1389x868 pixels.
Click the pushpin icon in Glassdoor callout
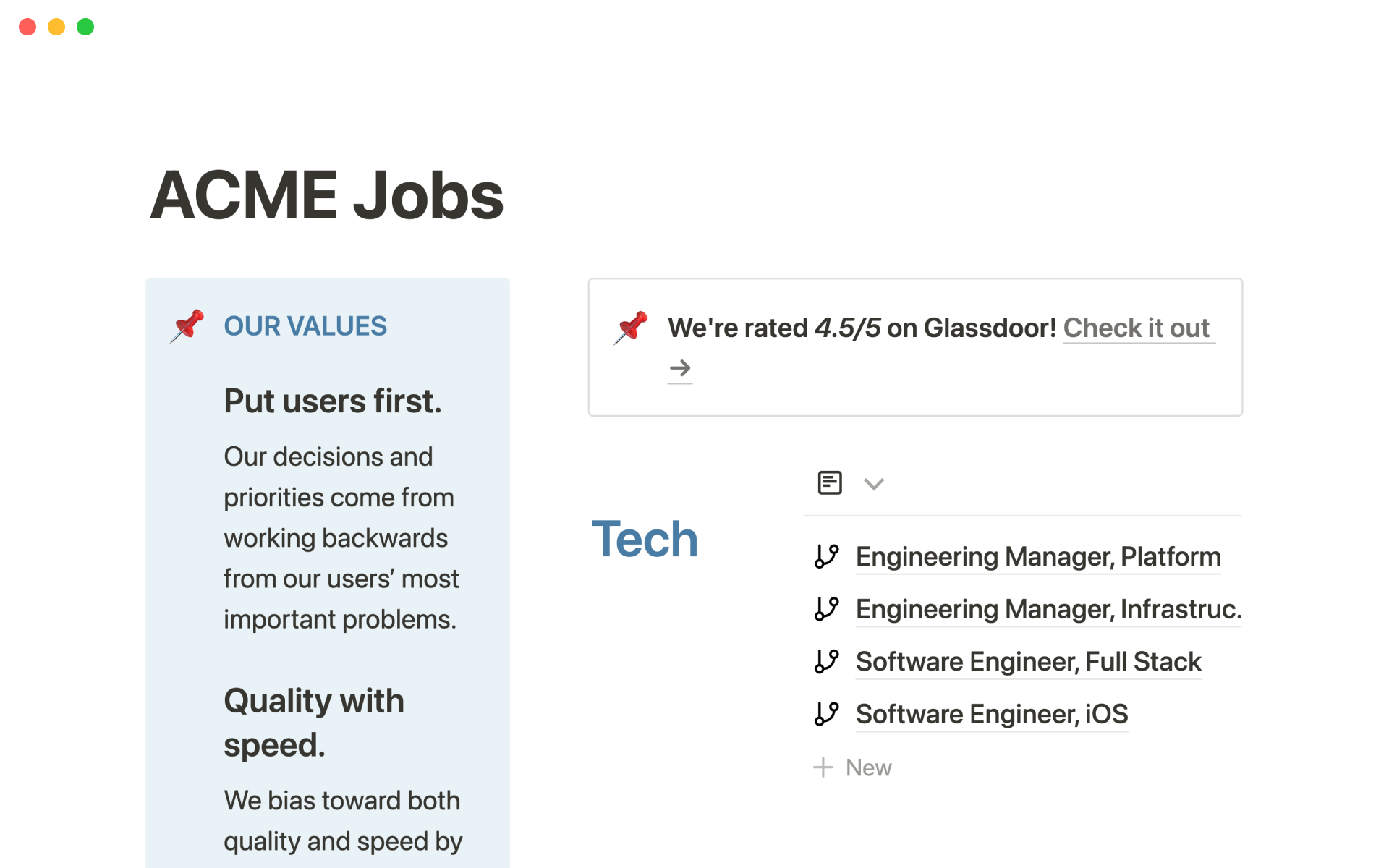point(630,328)
